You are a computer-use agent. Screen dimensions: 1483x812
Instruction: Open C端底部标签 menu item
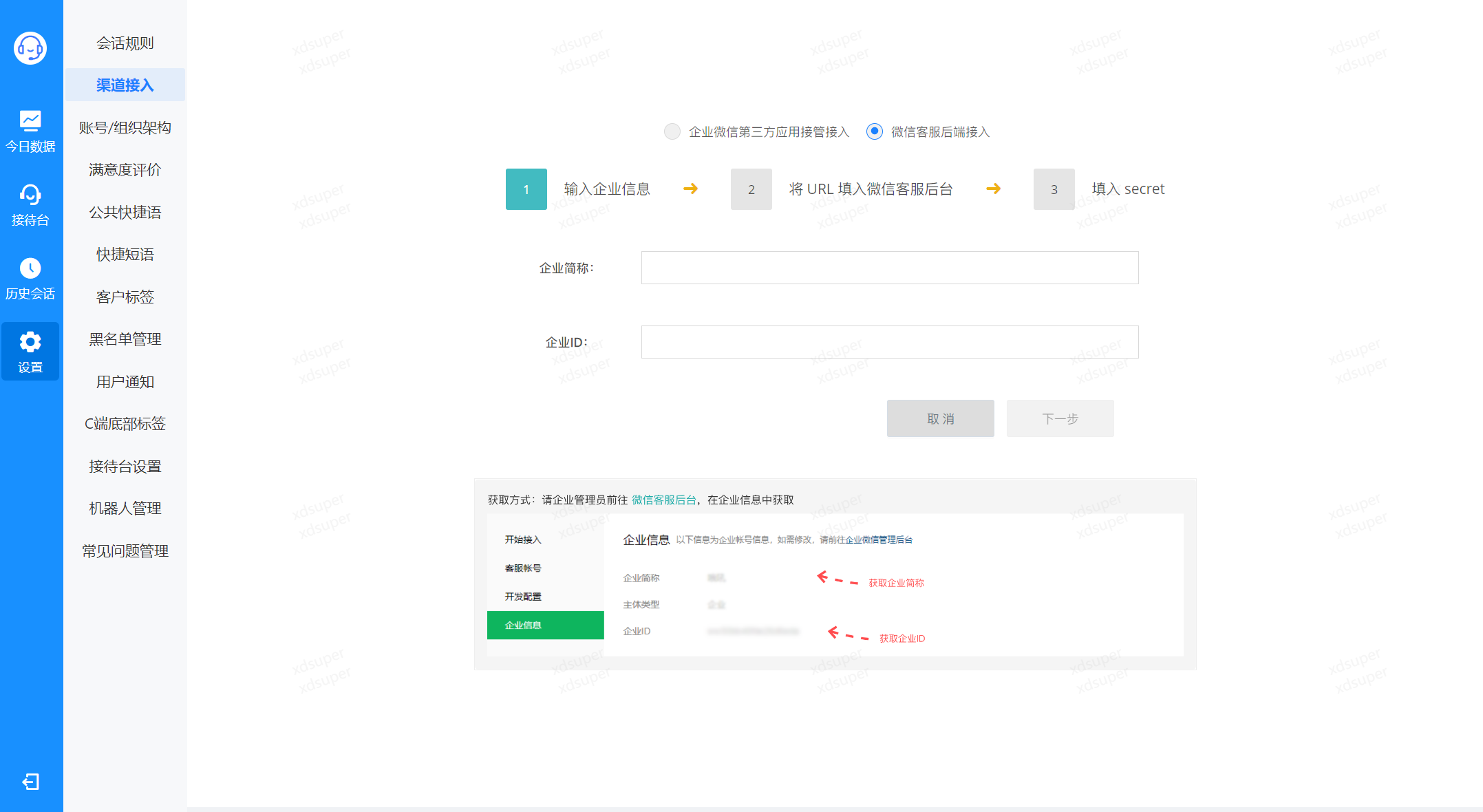[x=125, y=423]
